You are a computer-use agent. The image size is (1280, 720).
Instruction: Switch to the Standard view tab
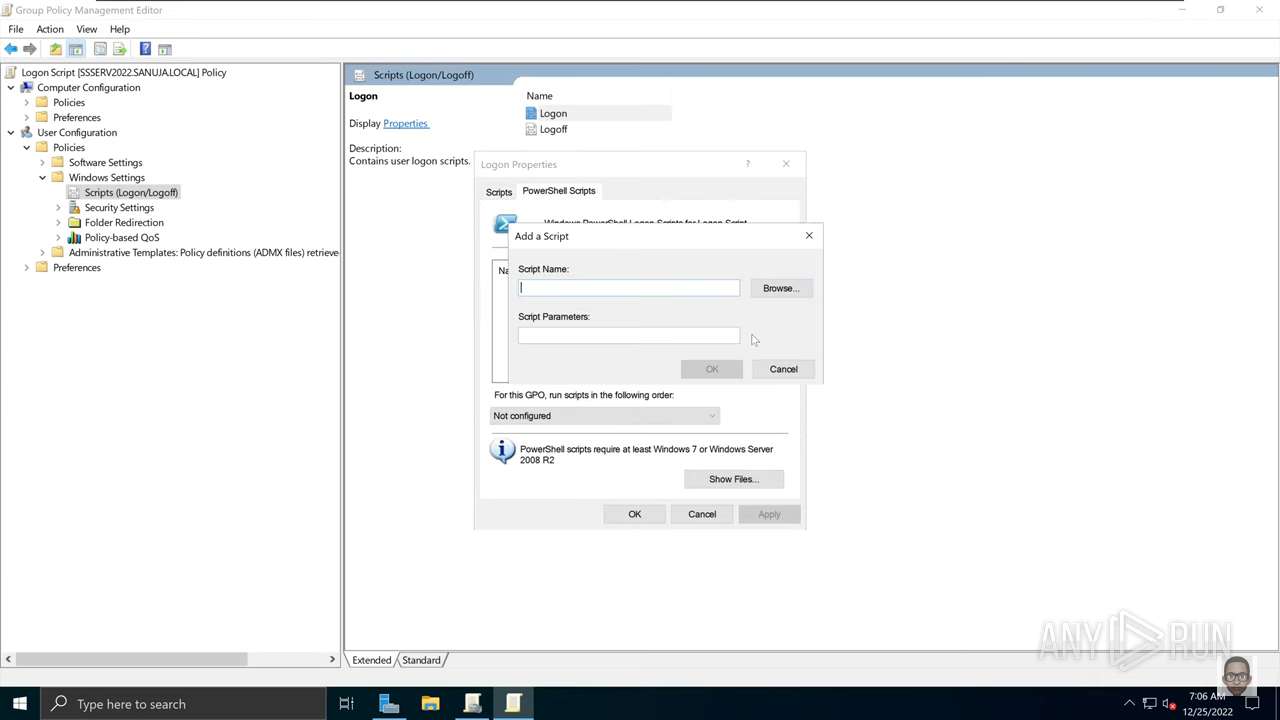421,660
